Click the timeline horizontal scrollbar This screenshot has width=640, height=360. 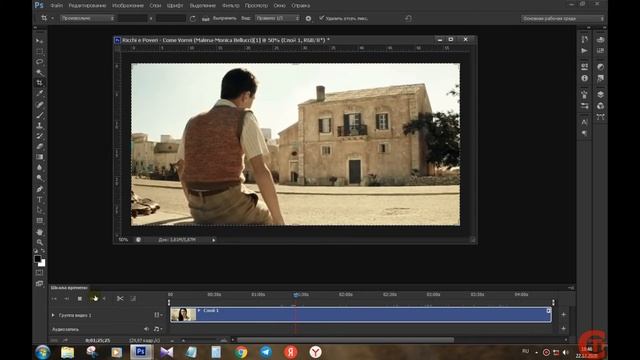(x=345, y=340)
